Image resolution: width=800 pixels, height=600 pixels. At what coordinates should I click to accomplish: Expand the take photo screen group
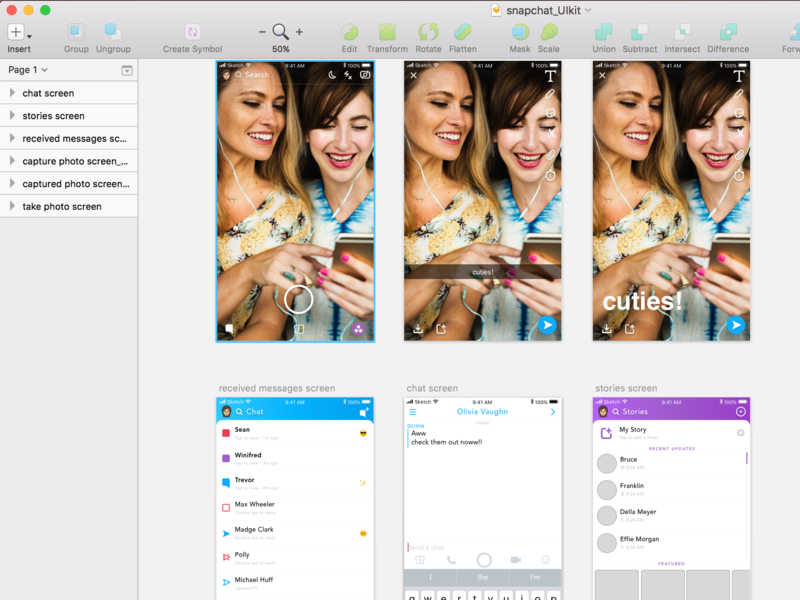(x=12, y=206)
